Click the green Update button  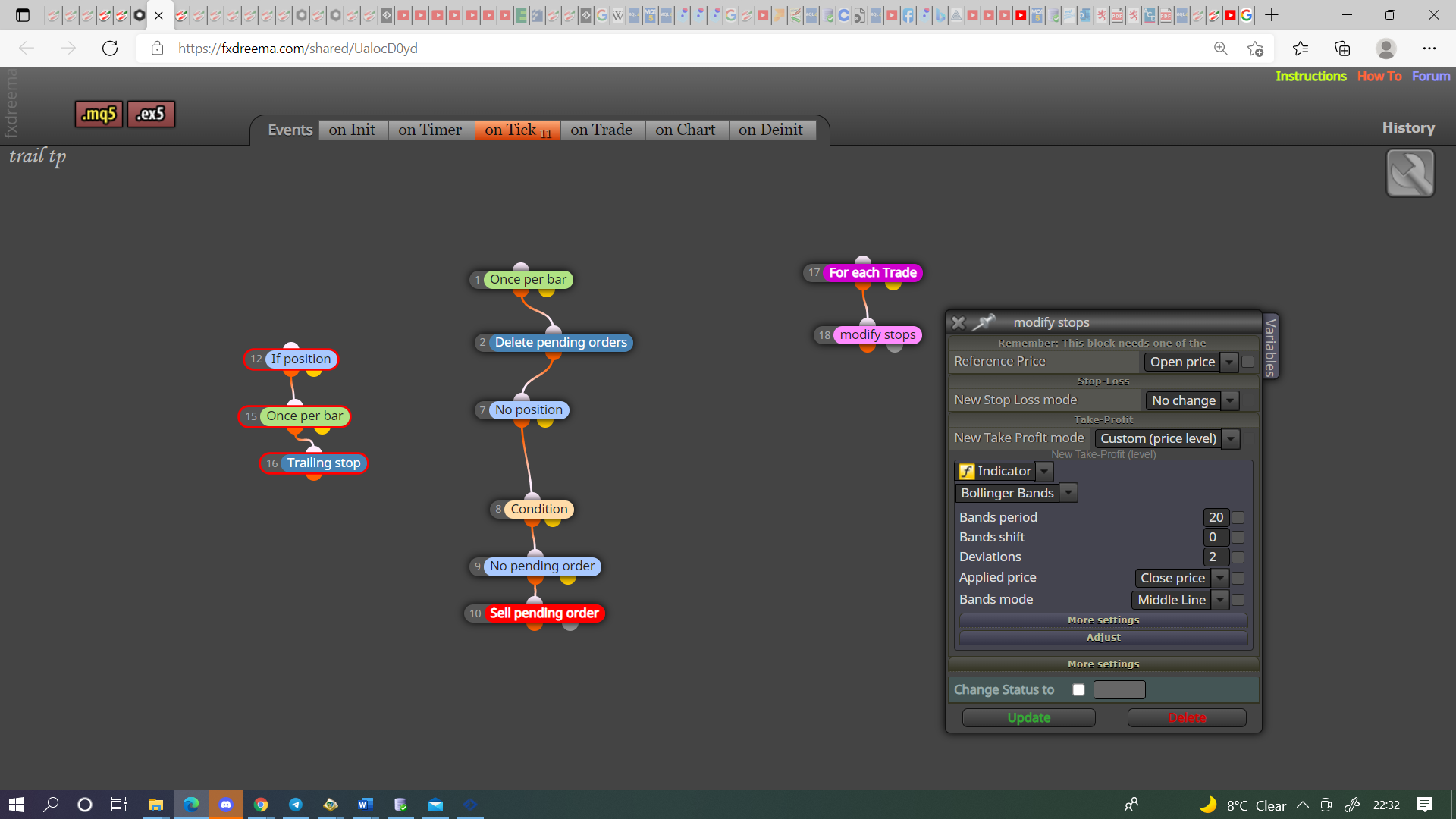pos(1029,718)
